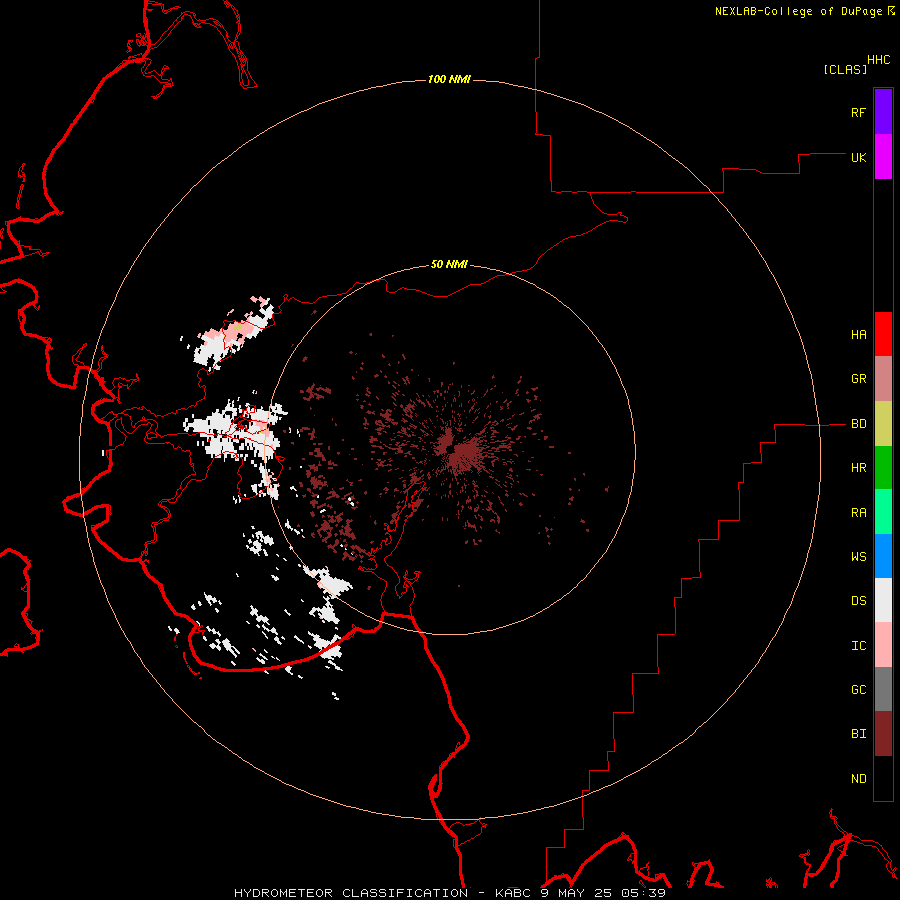Pick the DS white legend swatch
The image size is (900, 900).
tap(883, 600)
